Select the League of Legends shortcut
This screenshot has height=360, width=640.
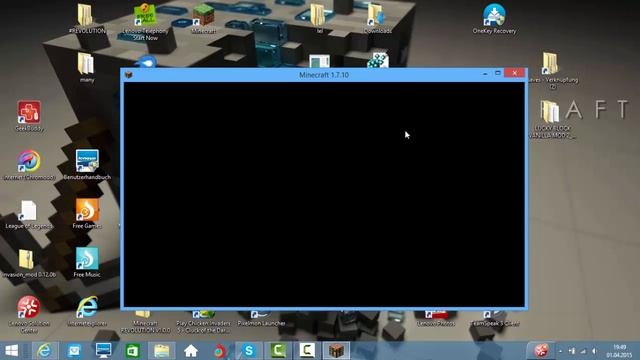click(x=29, y=213)
